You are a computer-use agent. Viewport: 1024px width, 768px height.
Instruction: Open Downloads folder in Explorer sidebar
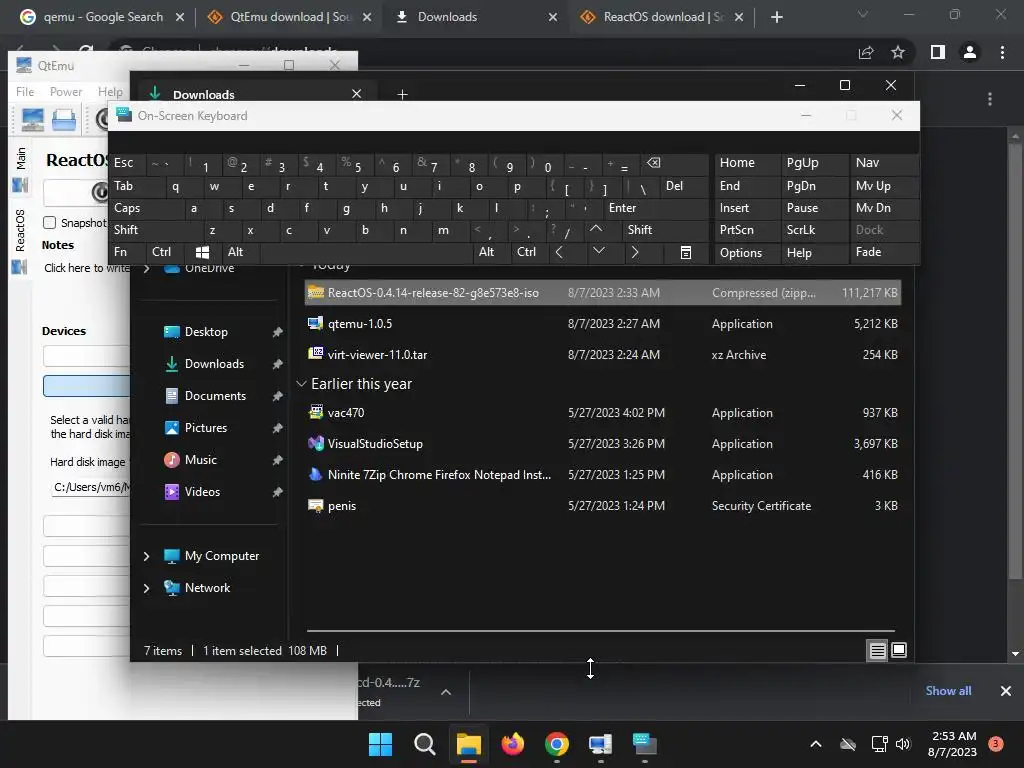(214, 364)
